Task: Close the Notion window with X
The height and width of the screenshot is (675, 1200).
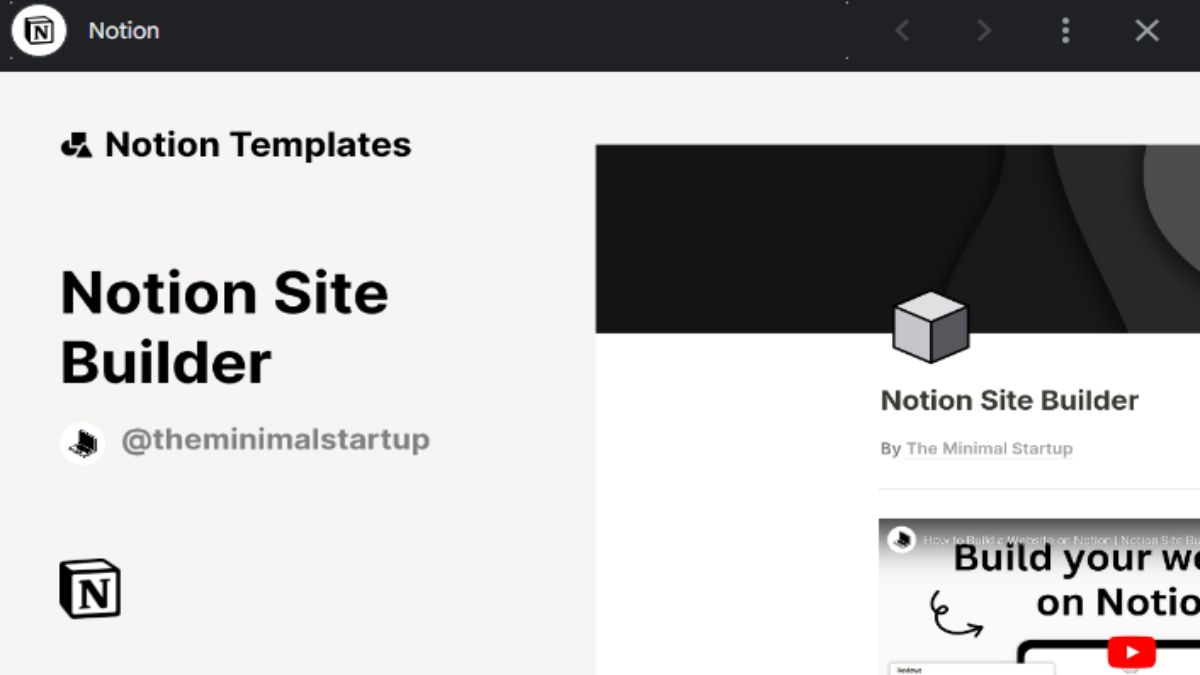Action: (x=1147, y=31)
